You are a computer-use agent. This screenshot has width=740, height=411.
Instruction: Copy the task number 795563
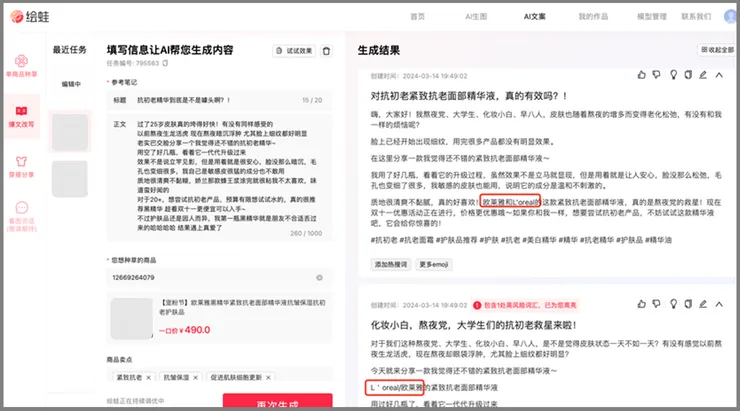pyautogui.click(x=165, y=63)
